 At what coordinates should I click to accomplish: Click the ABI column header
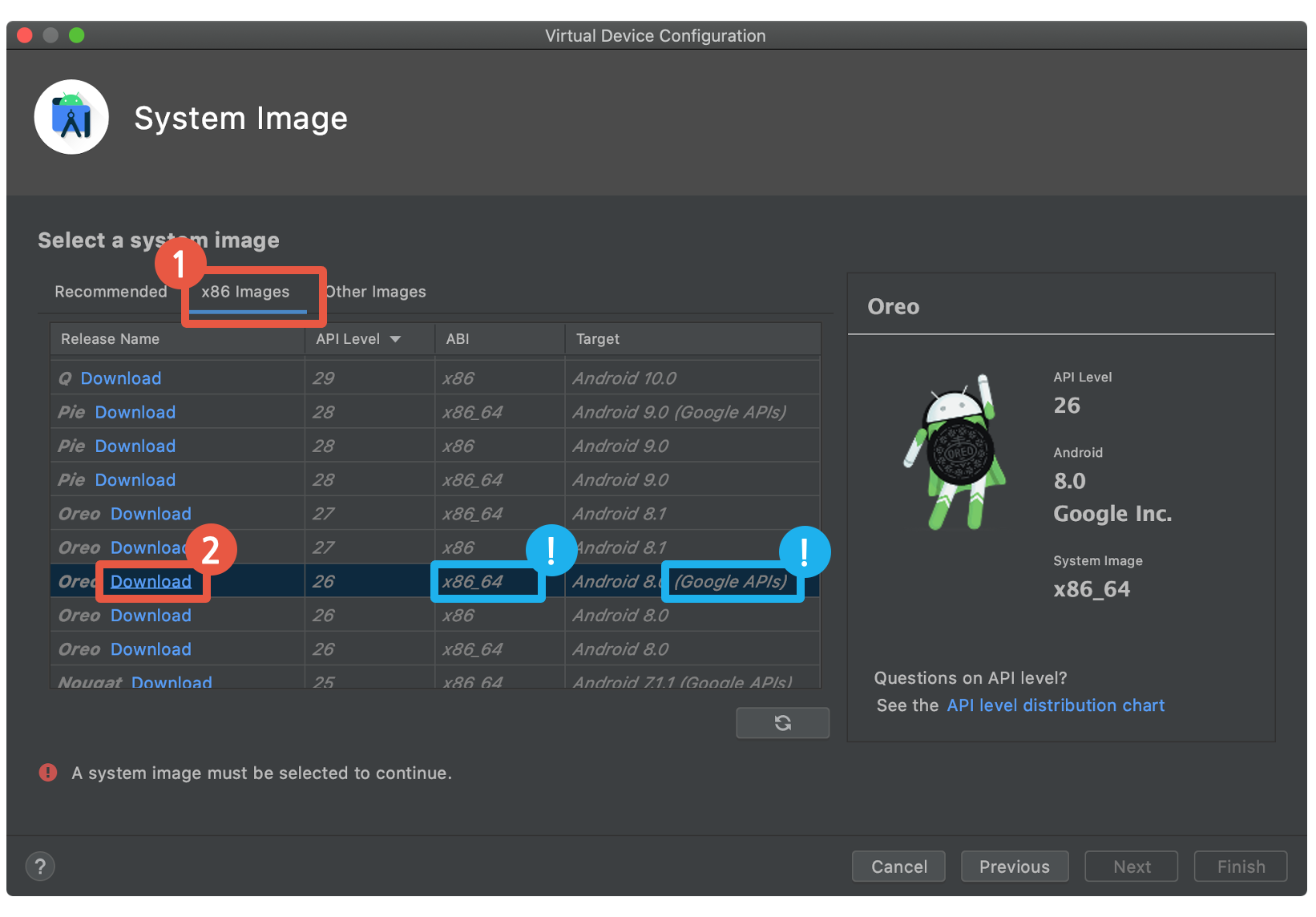499,339
